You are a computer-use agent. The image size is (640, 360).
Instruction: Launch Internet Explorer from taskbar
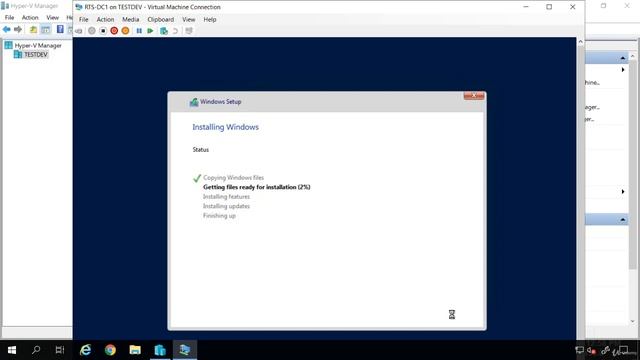85,350
